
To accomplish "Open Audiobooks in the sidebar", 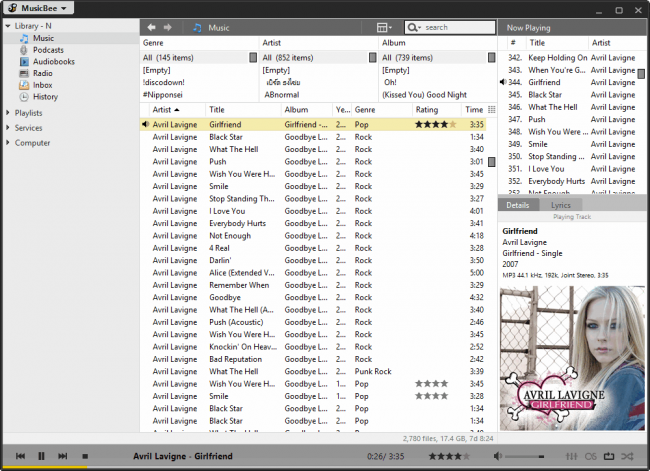I will (54, 61).
